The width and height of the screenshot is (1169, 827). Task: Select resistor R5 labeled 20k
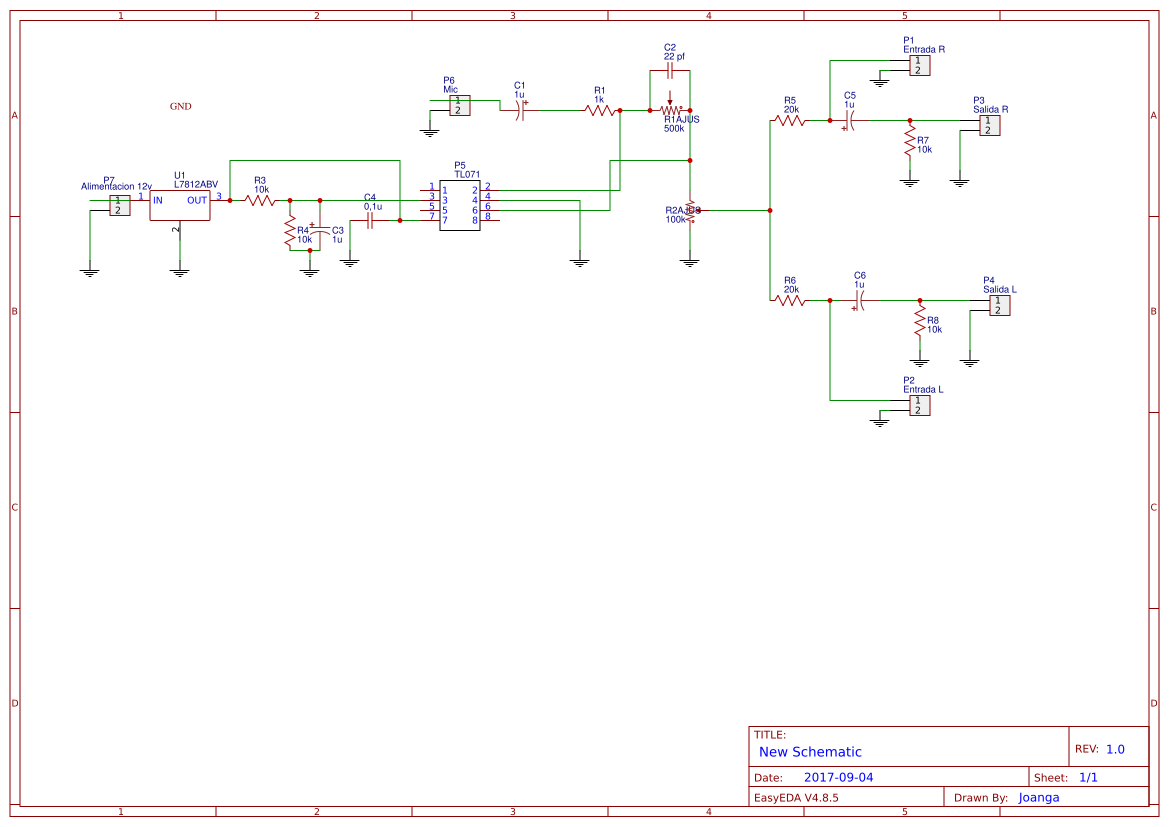click(x=789, y=118)
